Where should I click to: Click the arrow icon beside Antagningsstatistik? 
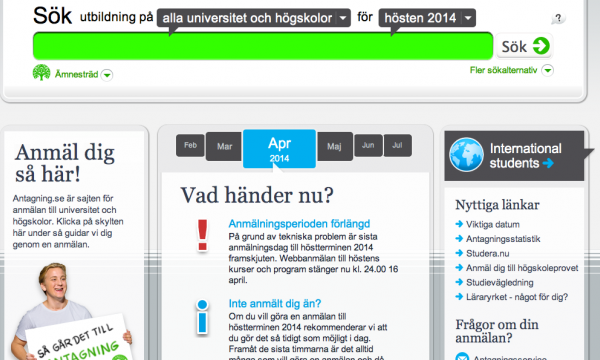click(459, 239)
